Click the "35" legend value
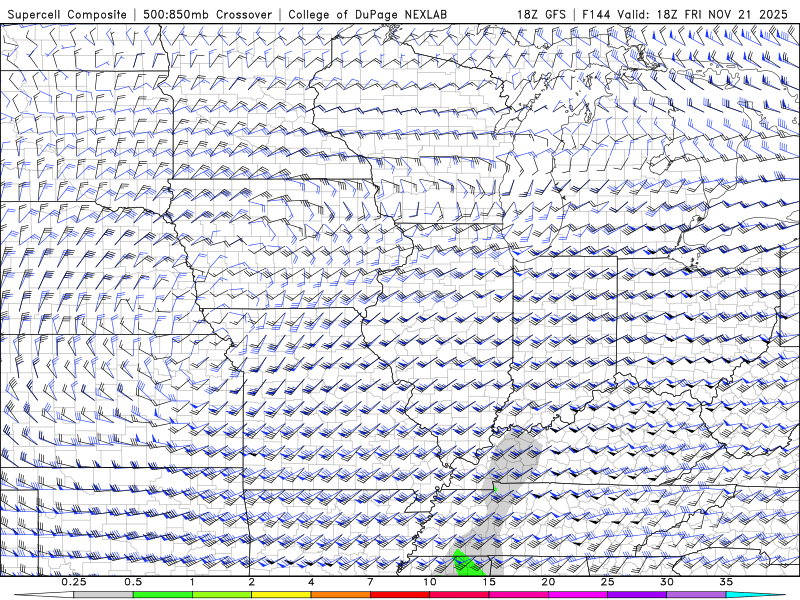Viewport: 800px width, 600px height. tap(726, 582)
